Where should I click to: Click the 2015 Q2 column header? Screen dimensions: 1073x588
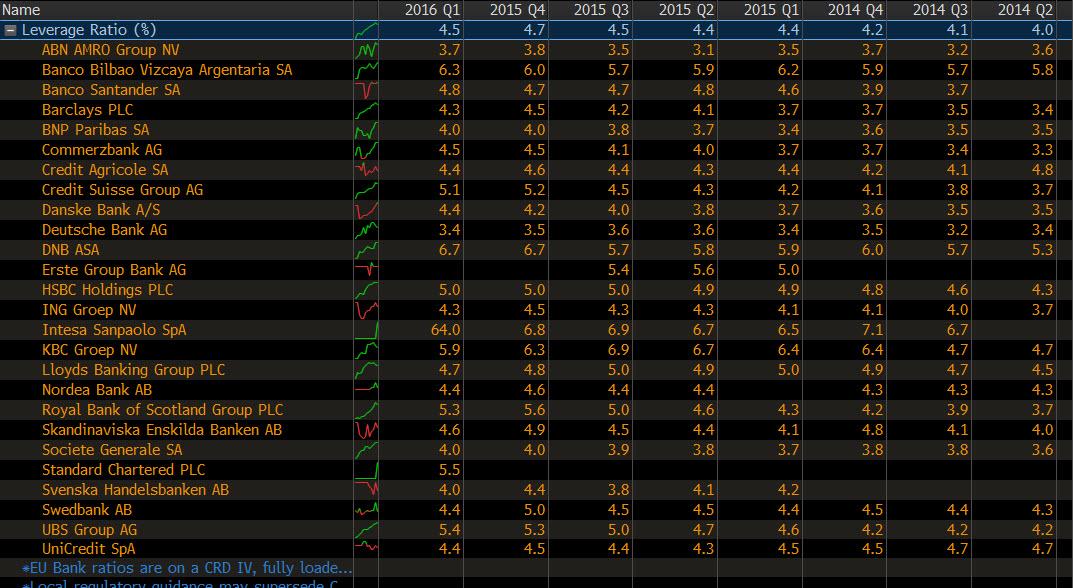coord(686,10)
